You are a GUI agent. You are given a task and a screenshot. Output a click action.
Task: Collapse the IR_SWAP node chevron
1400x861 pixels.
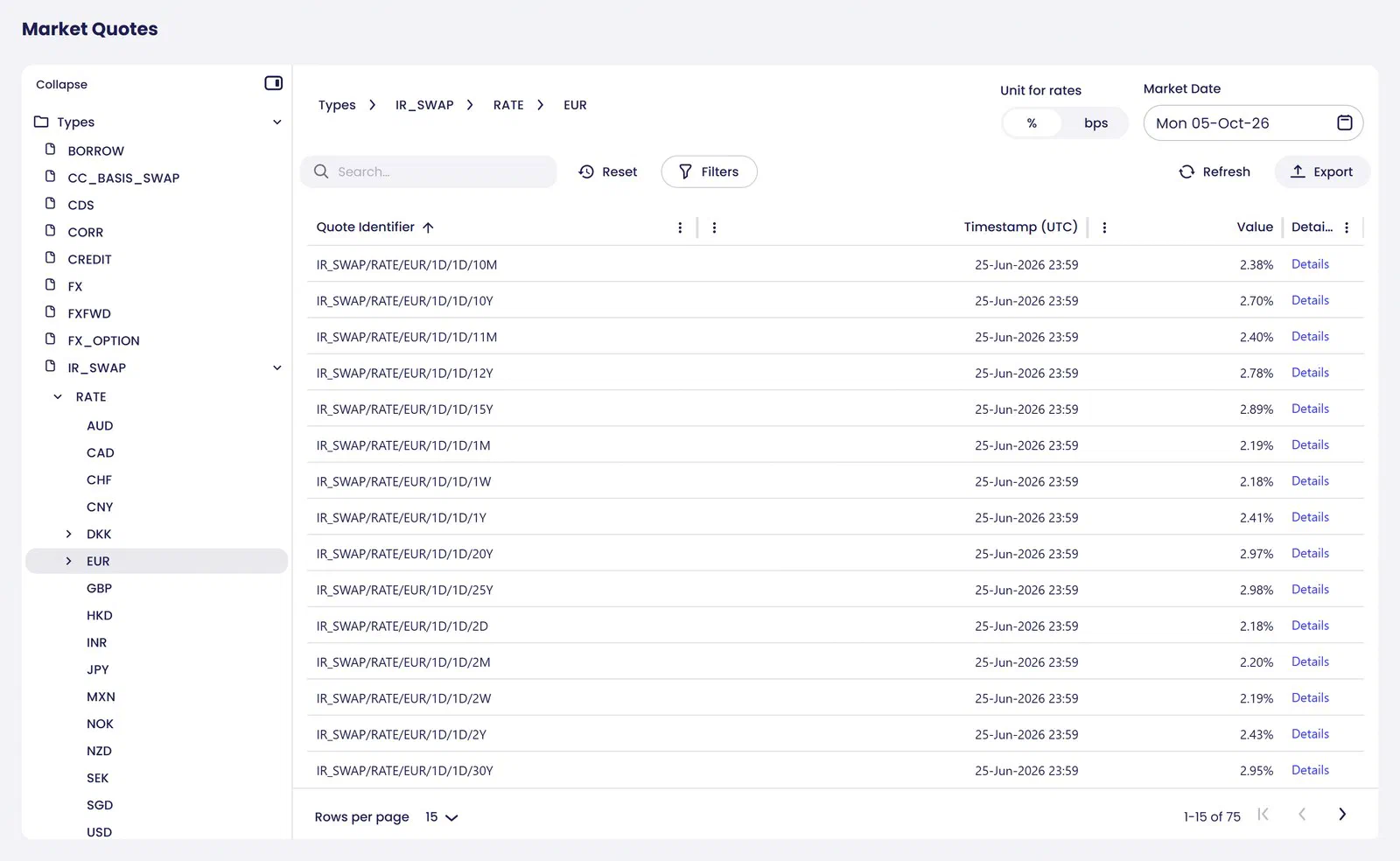coord(277,368)
